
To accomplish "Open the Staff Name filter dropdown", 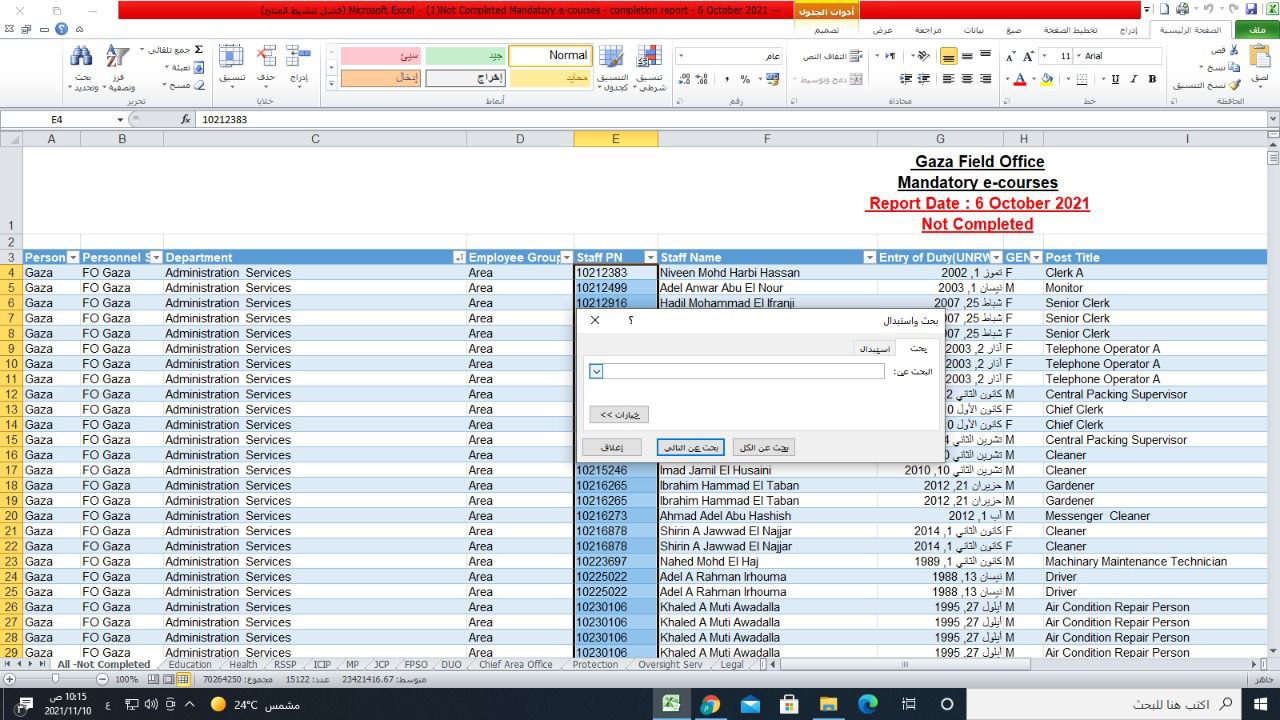I will pos(869,258).
